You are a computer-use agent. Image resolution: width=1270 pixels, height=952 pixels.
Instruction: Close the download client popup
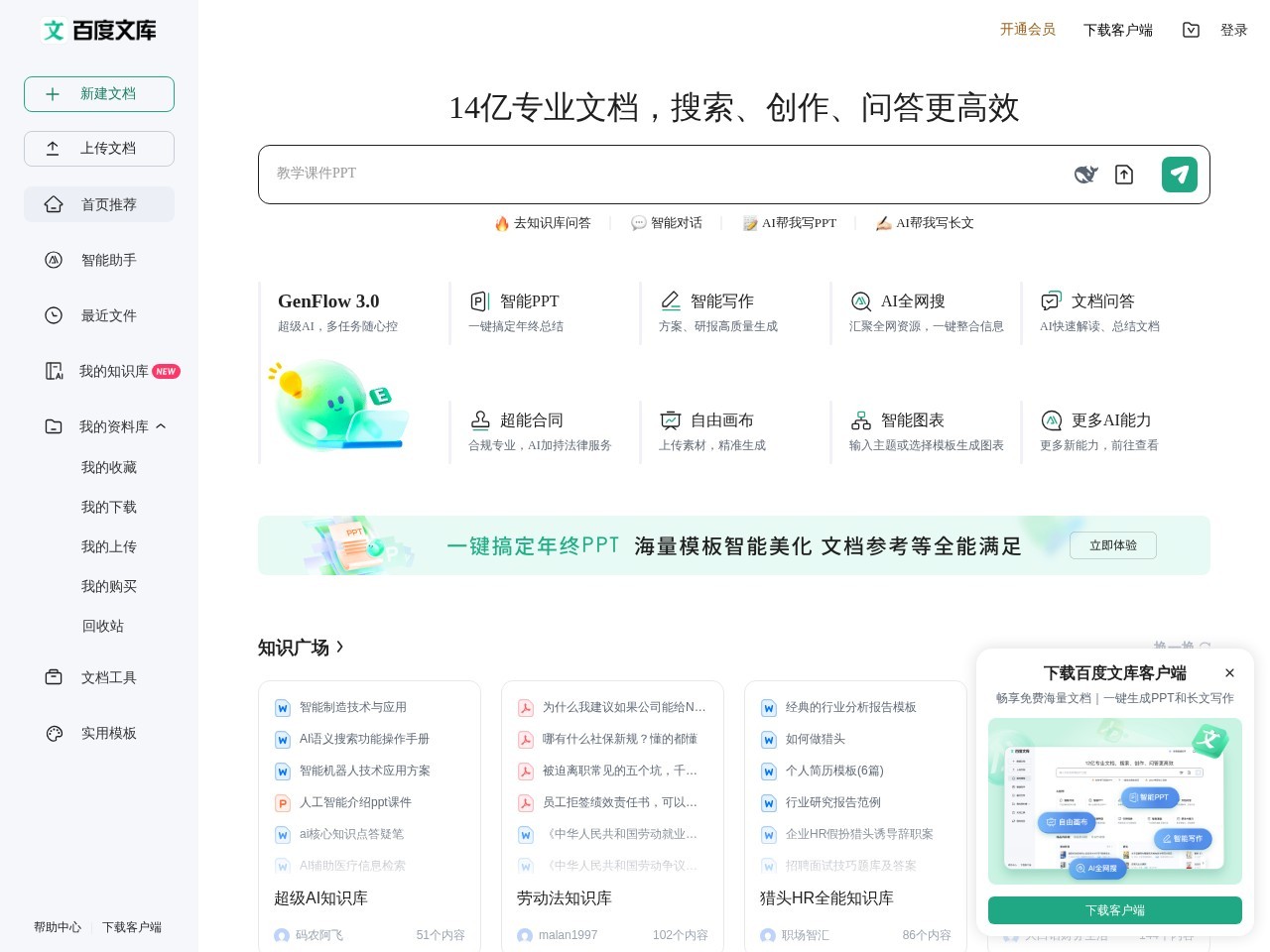pos(1229,673)
